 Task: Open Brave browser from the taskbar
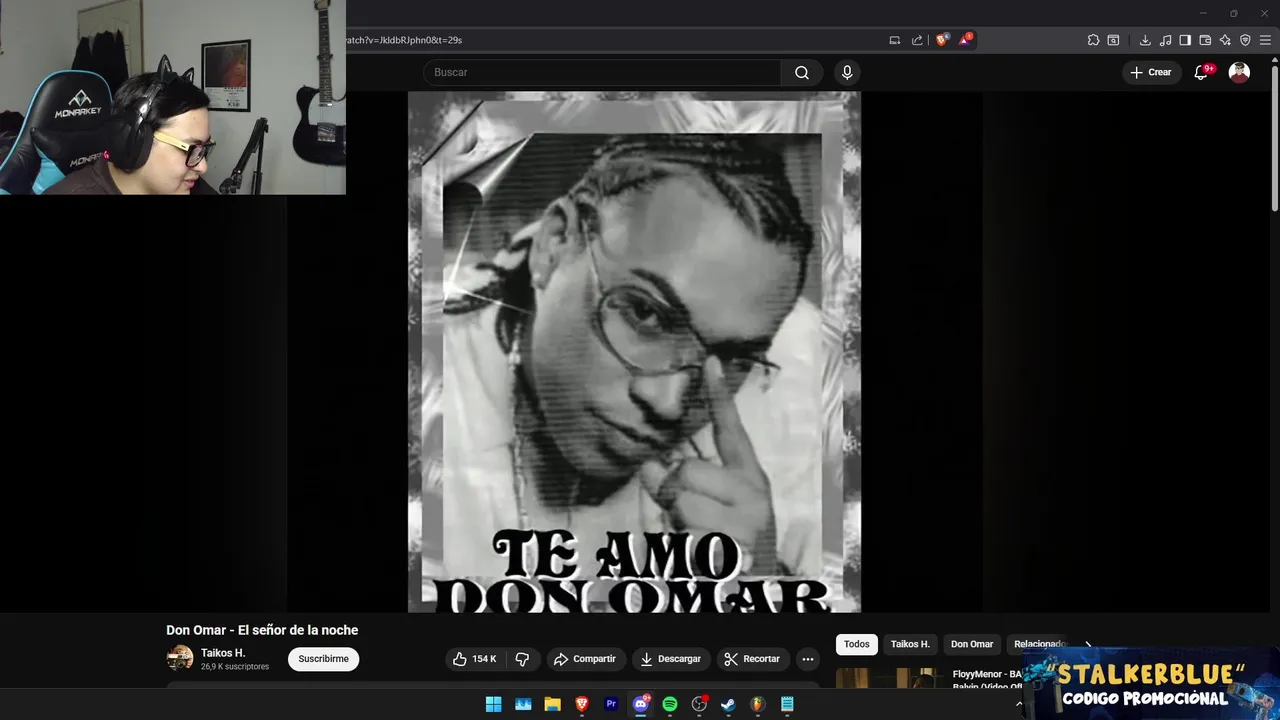[582, 704]
